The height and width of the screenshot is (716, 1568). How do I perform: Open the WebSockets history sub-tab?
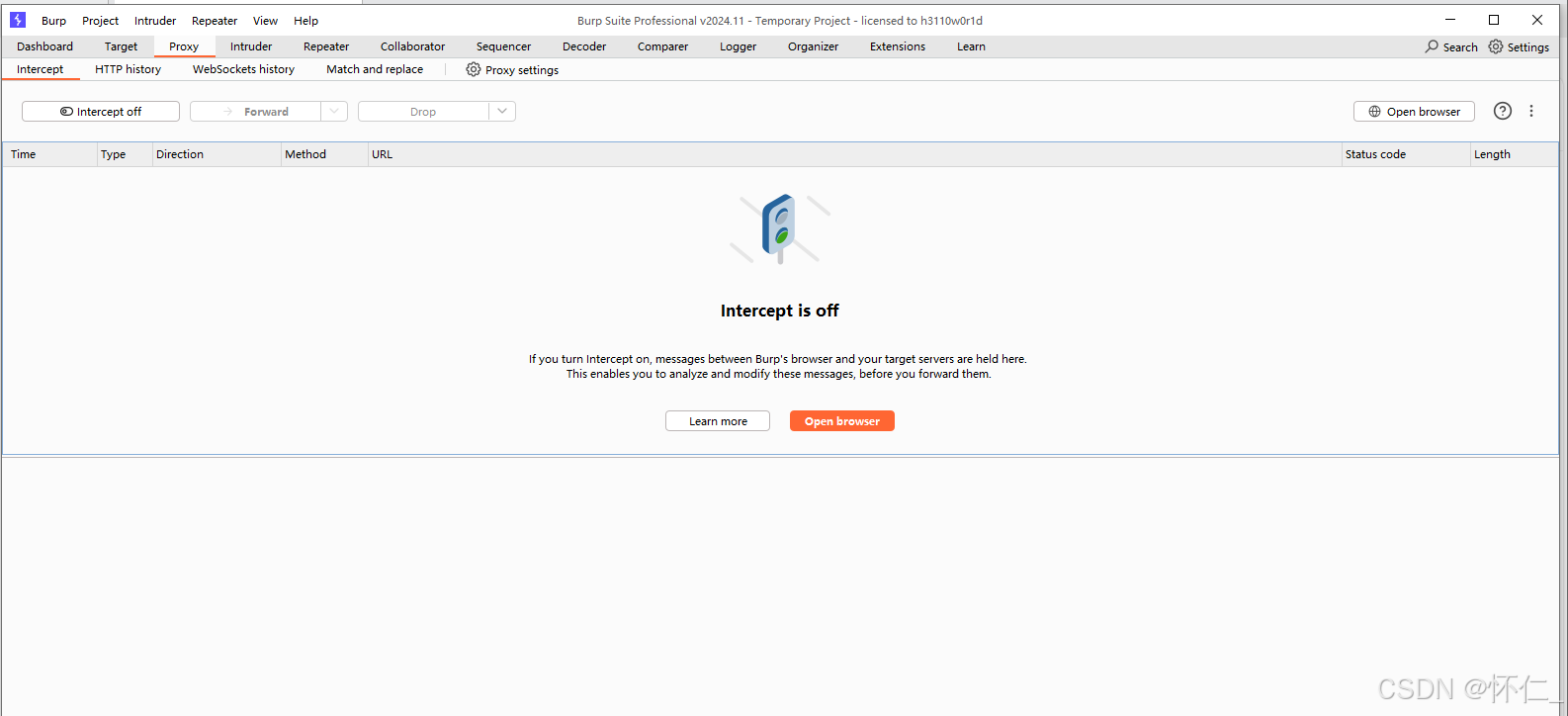(x=243, y=69)
